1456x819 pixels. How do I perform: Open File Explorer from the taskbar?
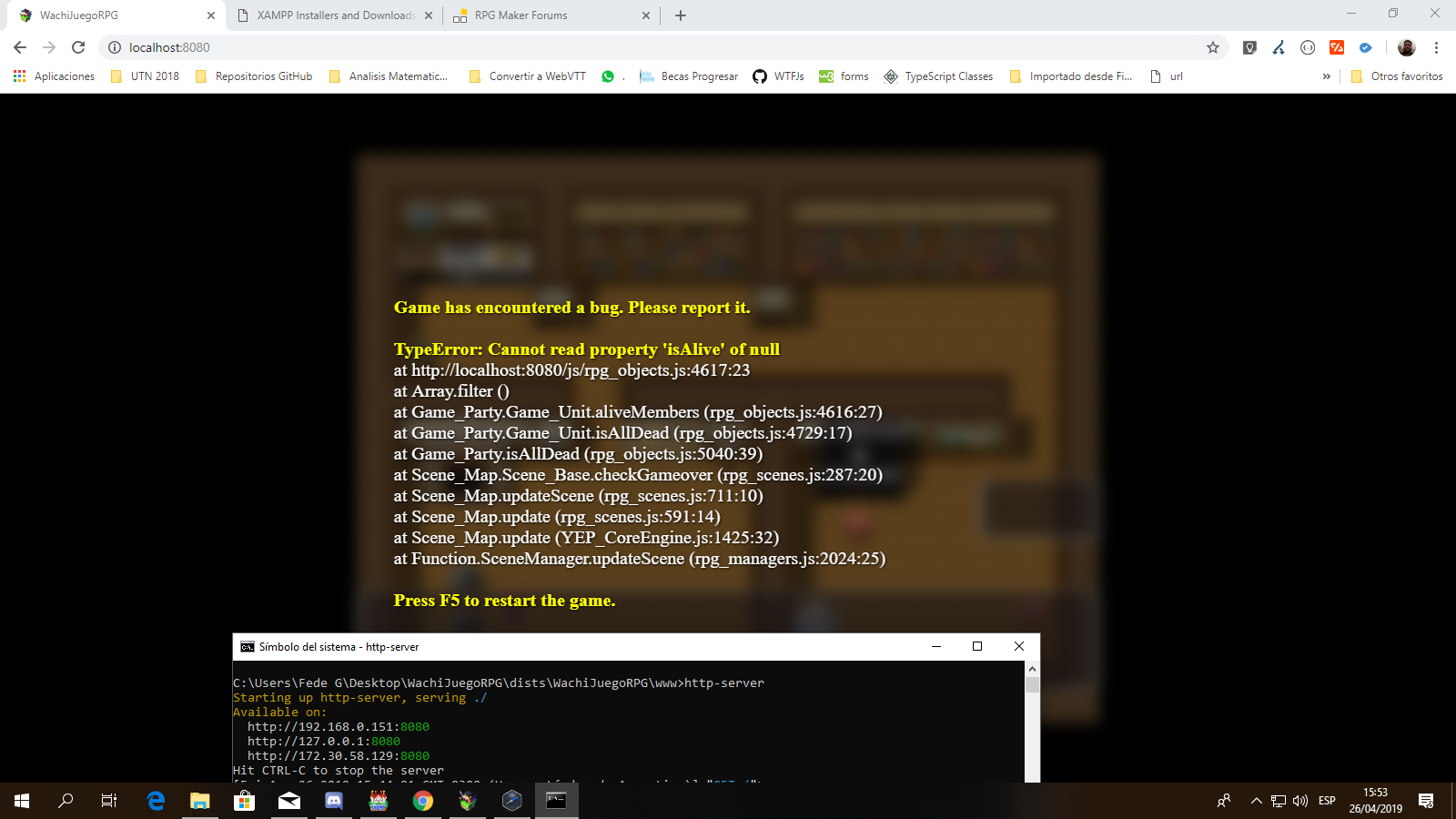click(x=200, y=801)
